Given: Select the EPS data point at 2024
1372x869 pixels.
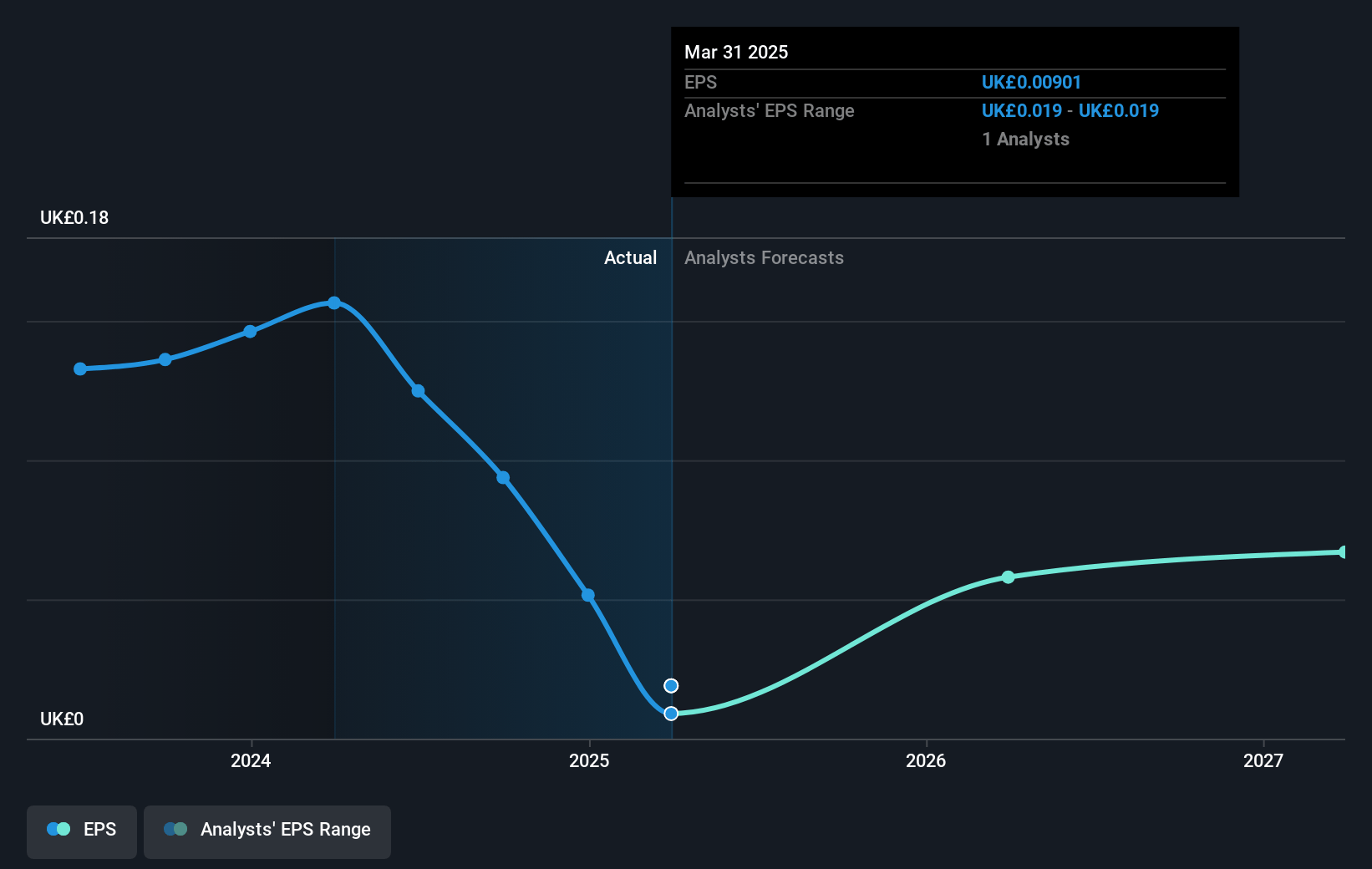Looking at the screenshot, I should tap(250, 332).
